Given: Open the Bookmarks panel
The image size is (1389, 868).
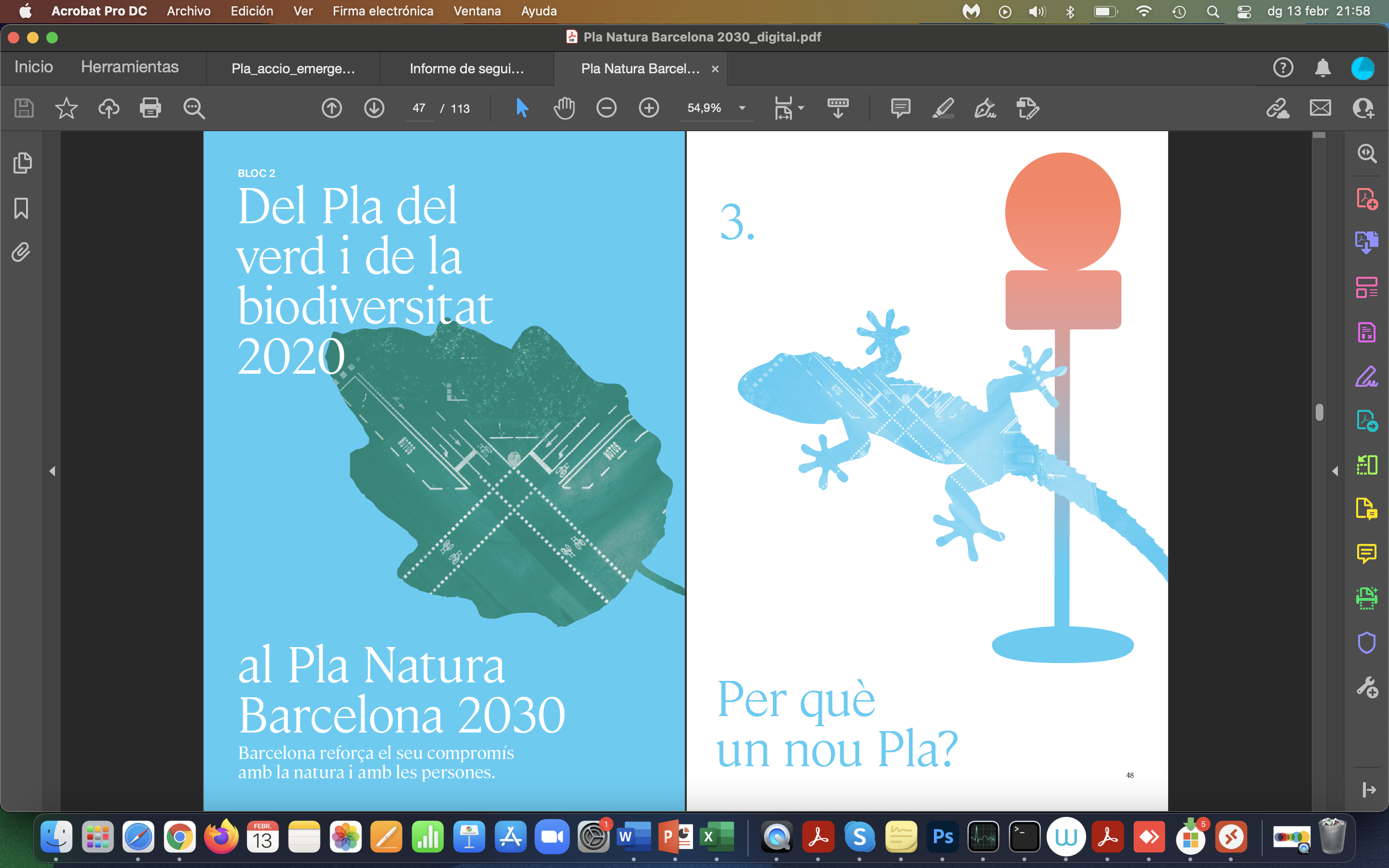Looking at the screenshot, I should pyautogui.click(x=21, y=208).
